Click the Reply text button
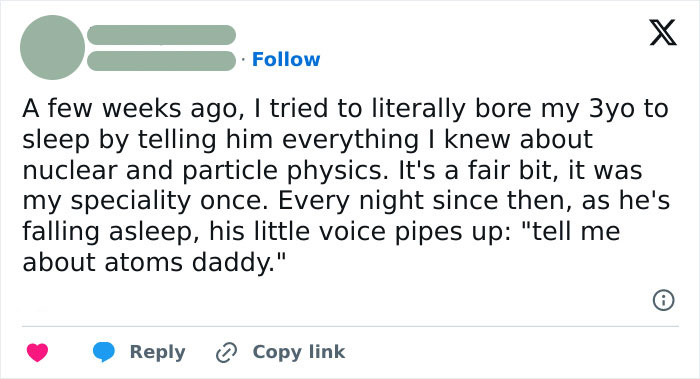The height and width of the screenshot is (379, 700). point(158,352)
